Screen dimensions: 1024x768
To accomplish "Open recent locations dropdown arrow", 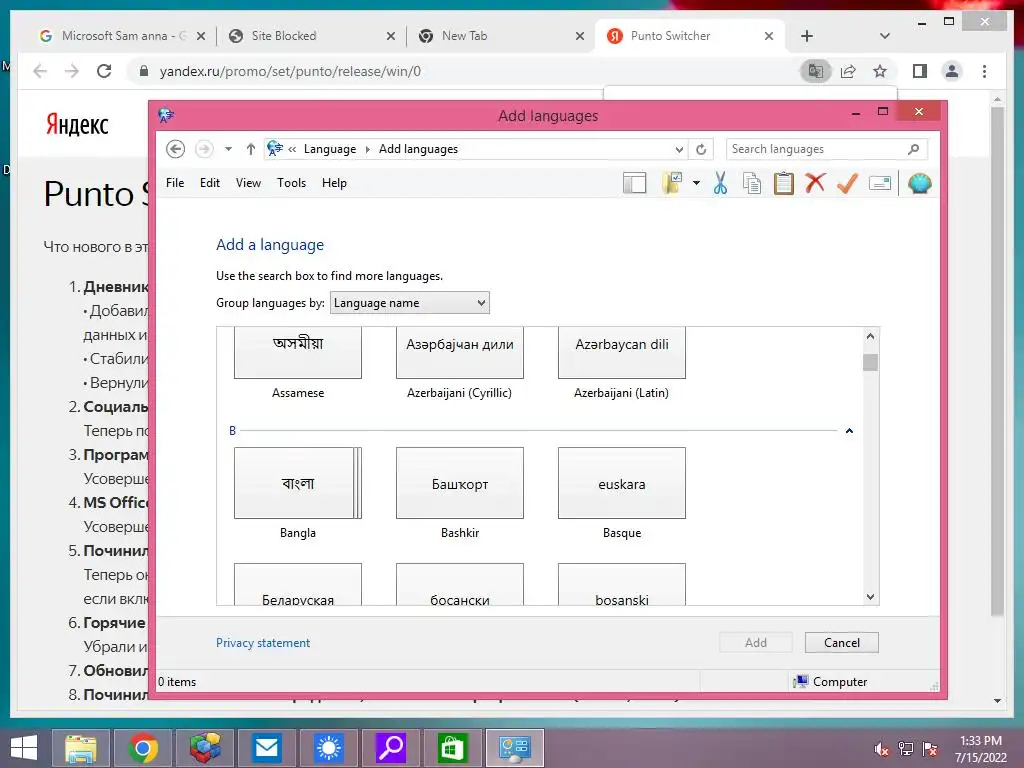I will (228, 149).
